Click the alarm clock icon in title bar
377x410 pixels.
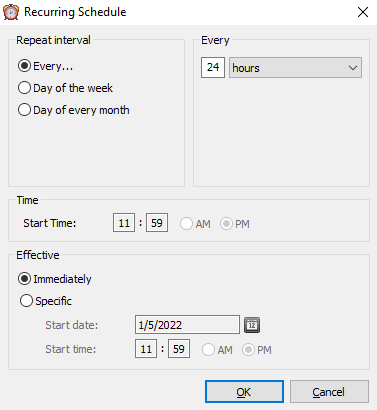[11, 12]
